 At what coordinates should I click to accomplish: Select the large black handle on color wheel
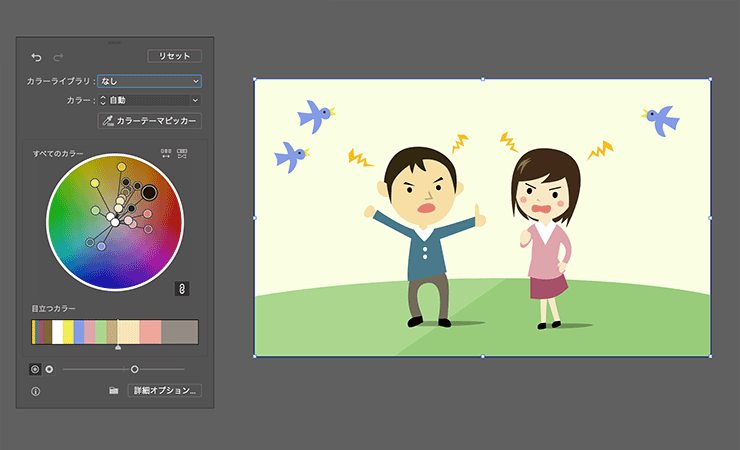[149, 192]
